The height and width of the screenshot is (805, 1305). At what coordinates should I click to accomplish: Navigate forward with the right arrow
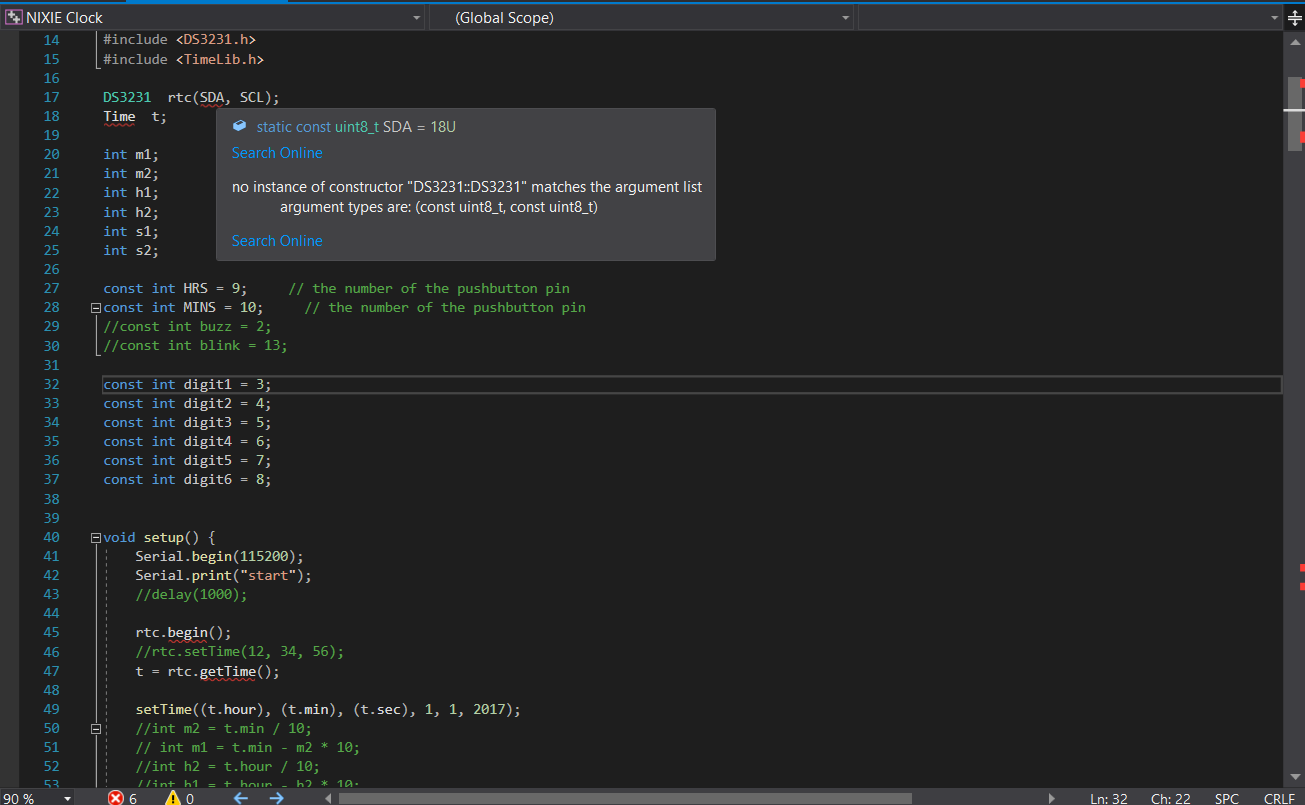(277, 798)
